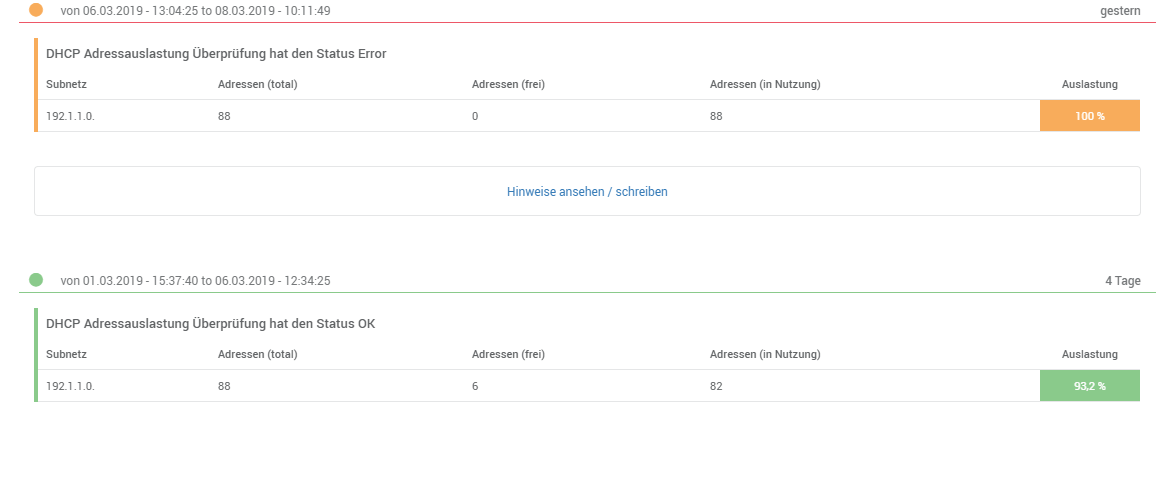This screenshot has width=1175, height=479.
Task: Click the orange Error status dot
Action: coord(36,10)
